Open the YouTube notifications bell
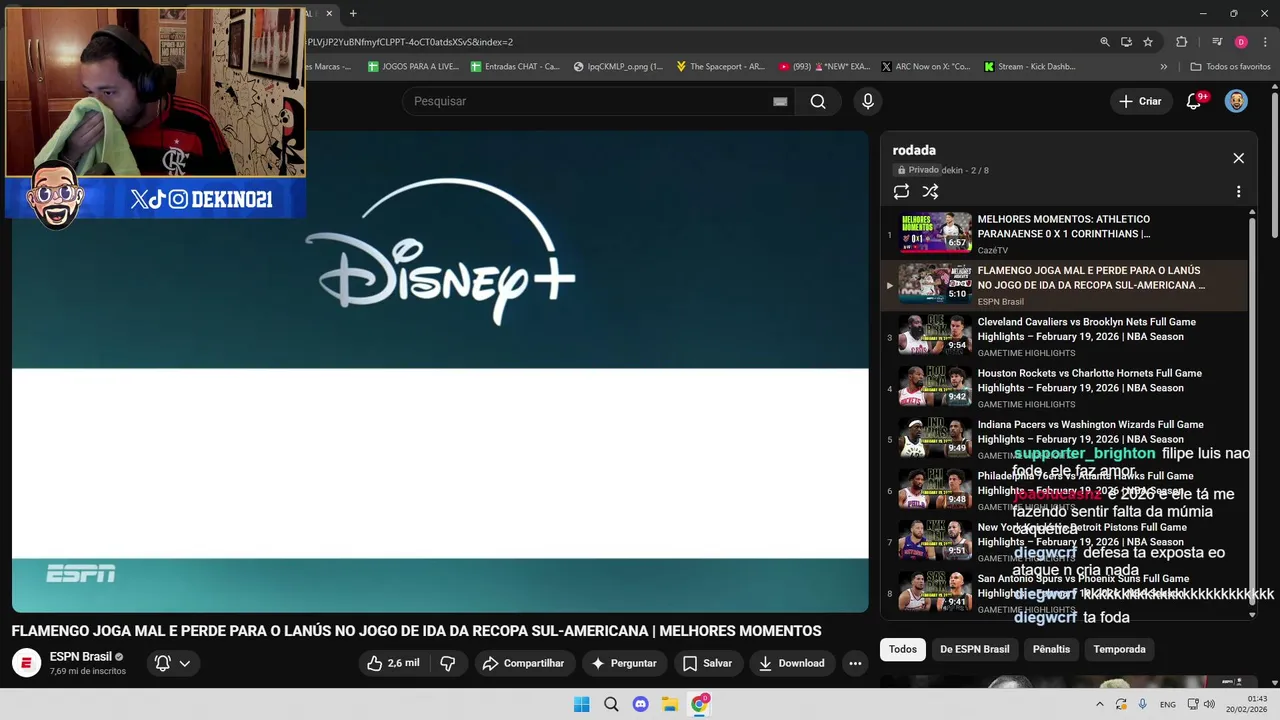Screen dimensions: 1280x720 click(1194, 101)
